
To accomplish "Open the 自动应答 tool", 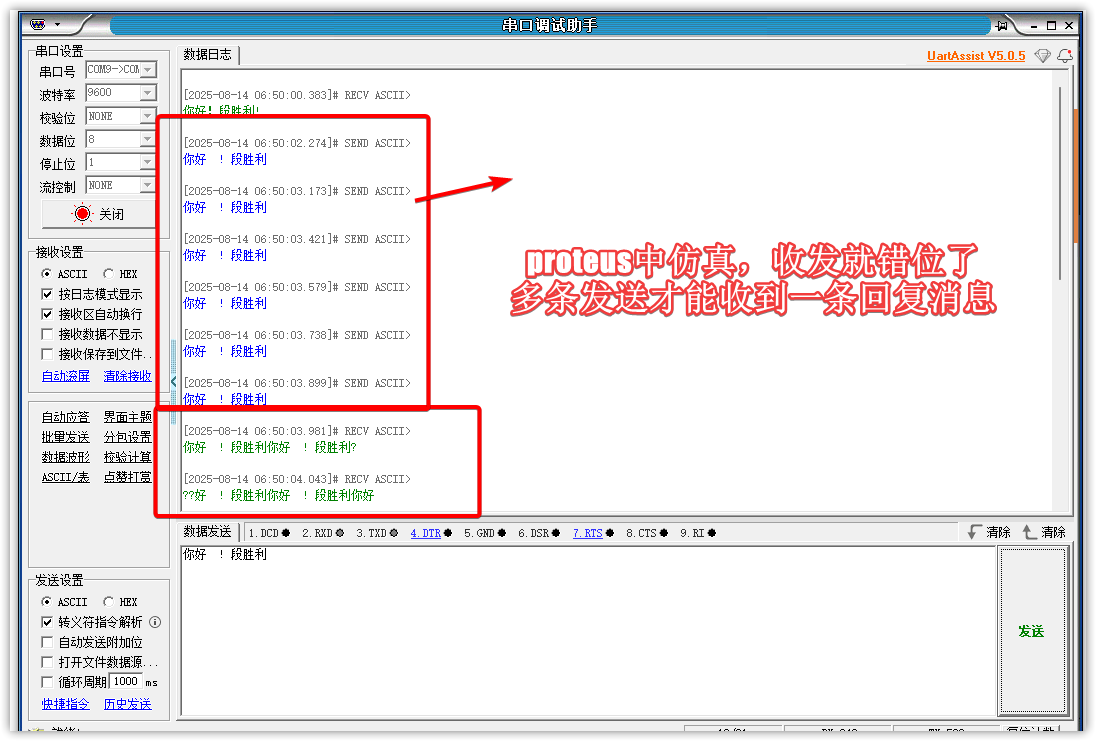I will (66, 417).
